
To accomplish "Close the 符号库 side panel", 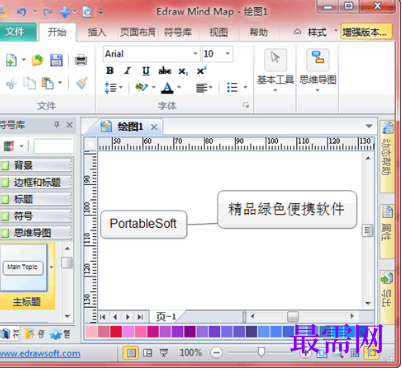I will point(69,125).
